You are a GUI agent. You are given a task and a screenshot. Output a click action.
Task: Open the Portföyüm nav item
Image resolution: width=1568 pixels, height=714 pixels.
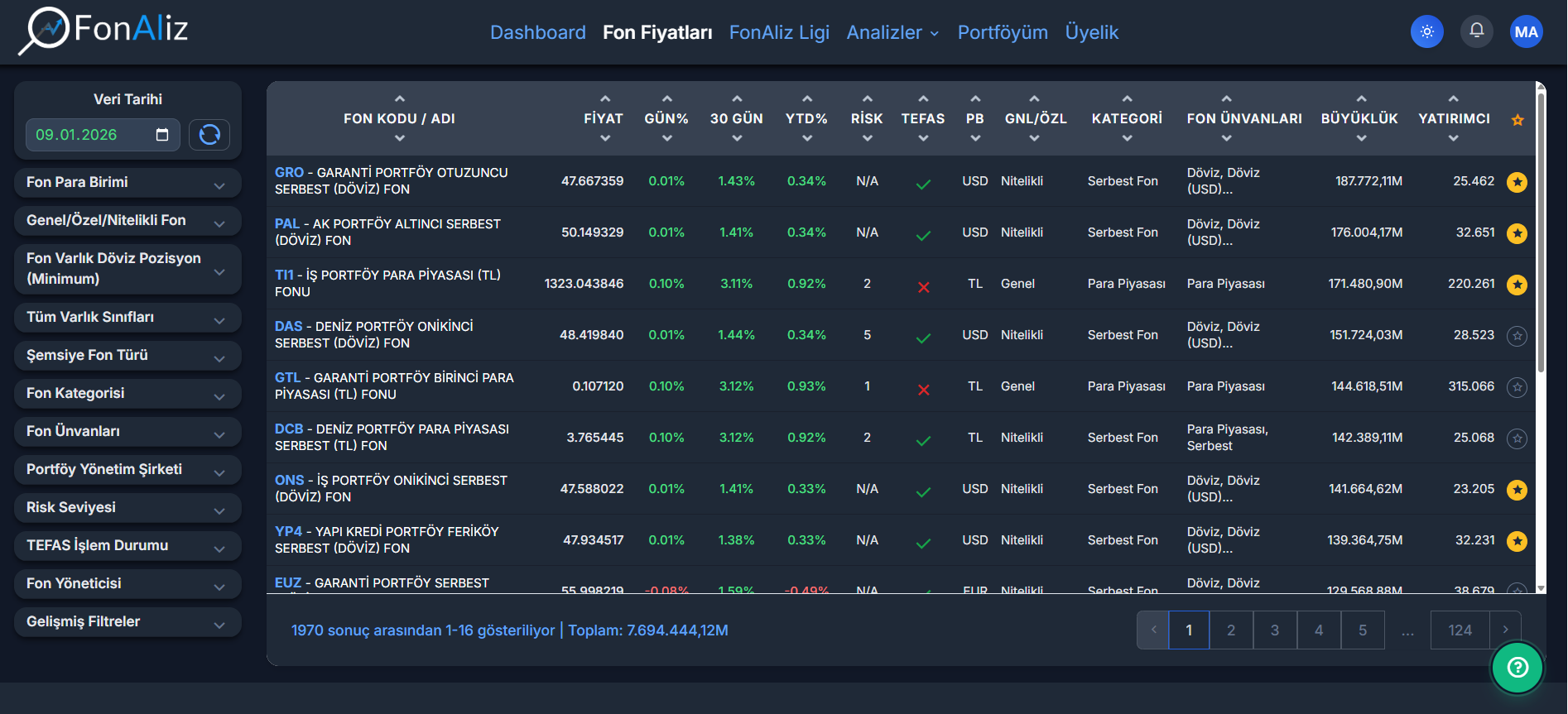pyautogui.click(x=1003, y=32)
